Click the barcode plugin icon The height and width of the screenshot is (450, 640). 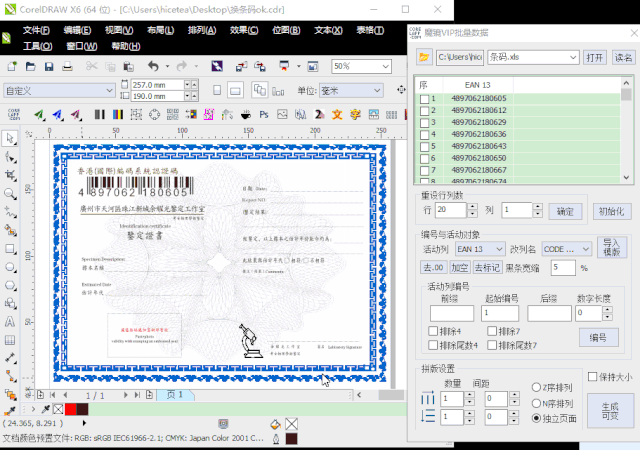[100, 115]
